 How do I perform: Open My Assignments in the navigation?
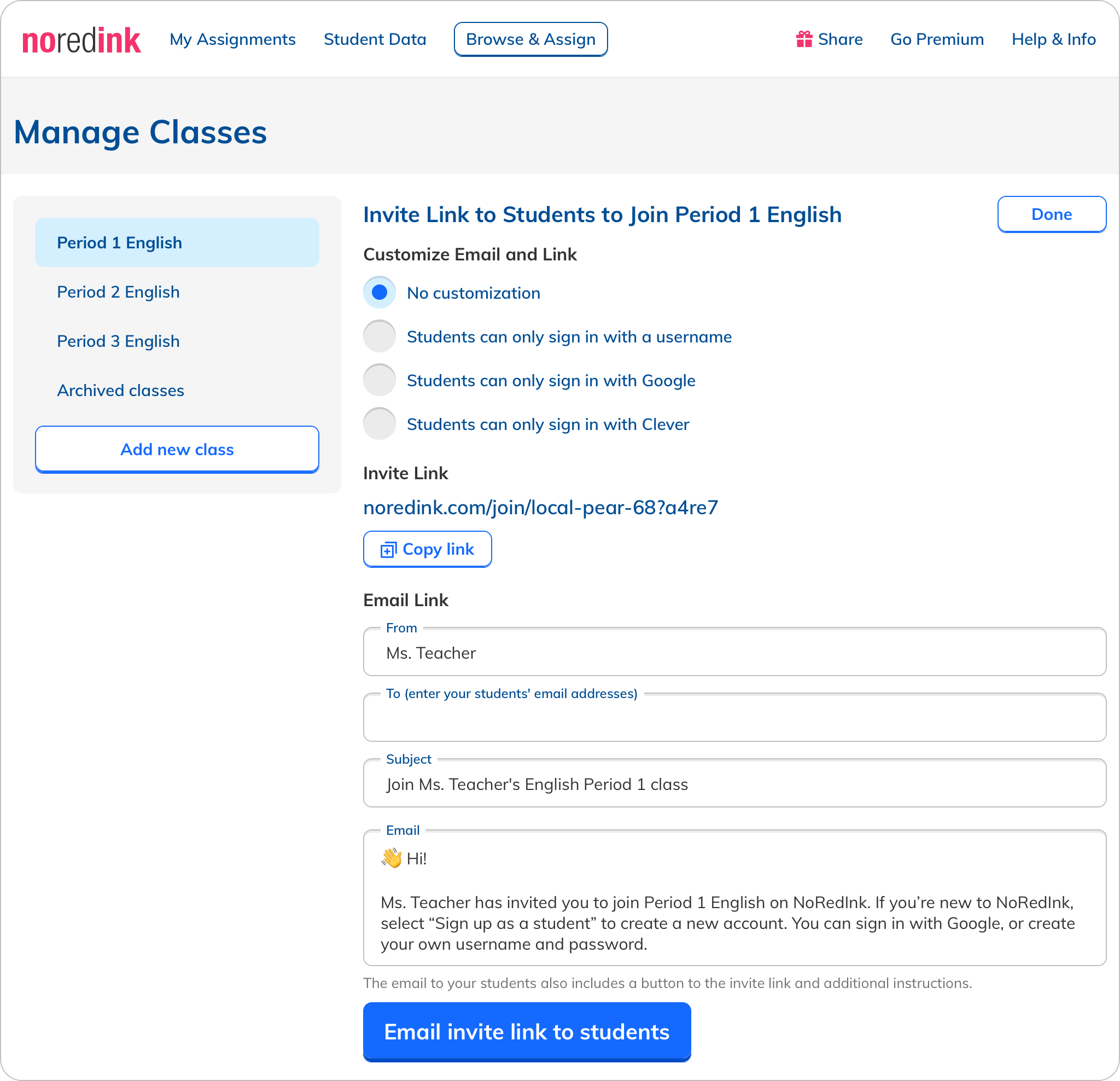(232, 39)
